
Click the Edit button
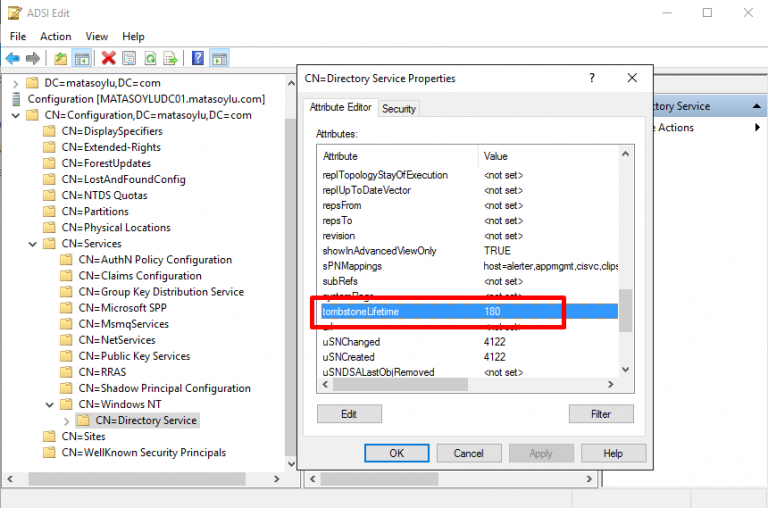pos(349,414)
